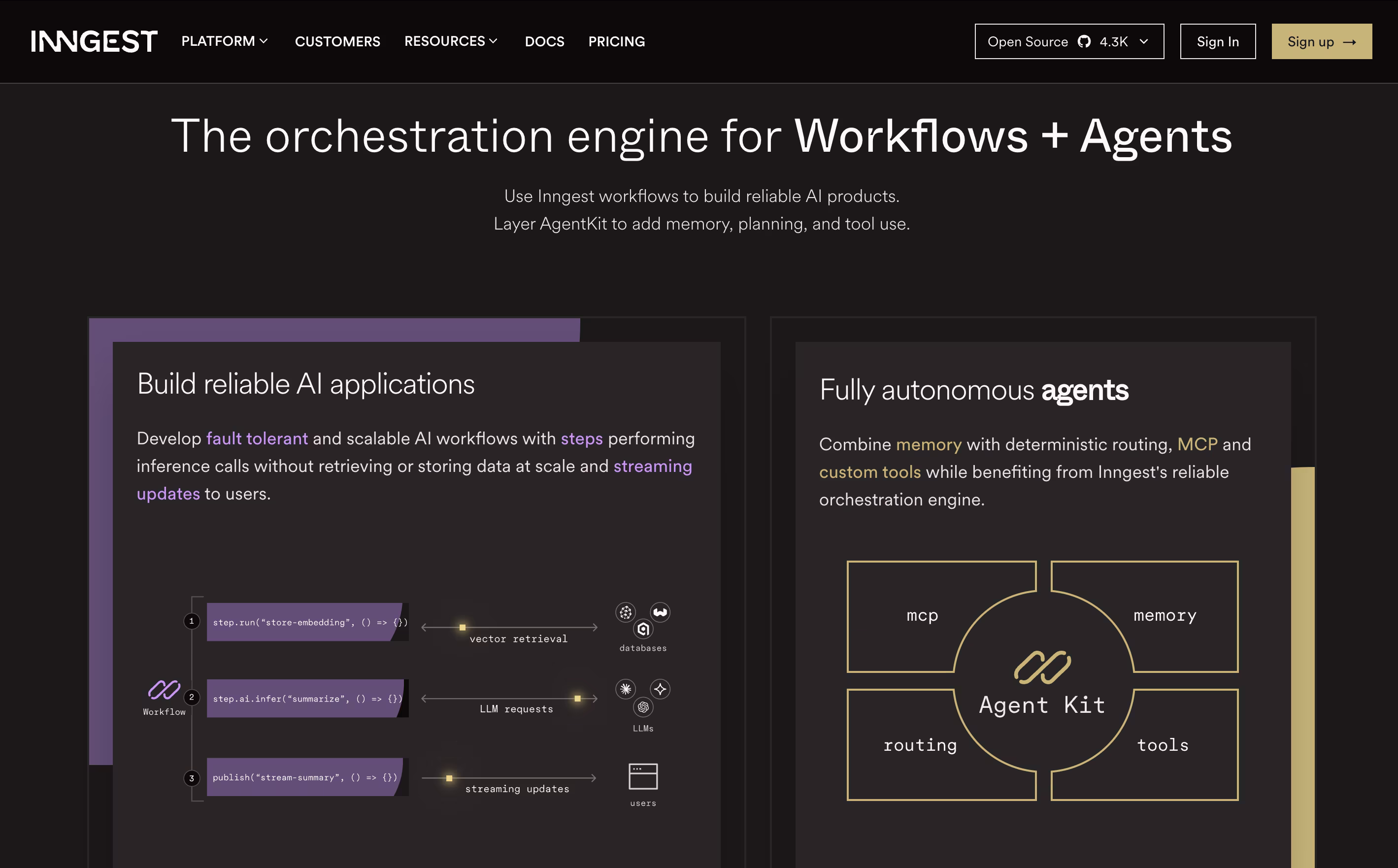
Task: Expand the Open Source chevron arrow
Action: [x=1144, y=41]
